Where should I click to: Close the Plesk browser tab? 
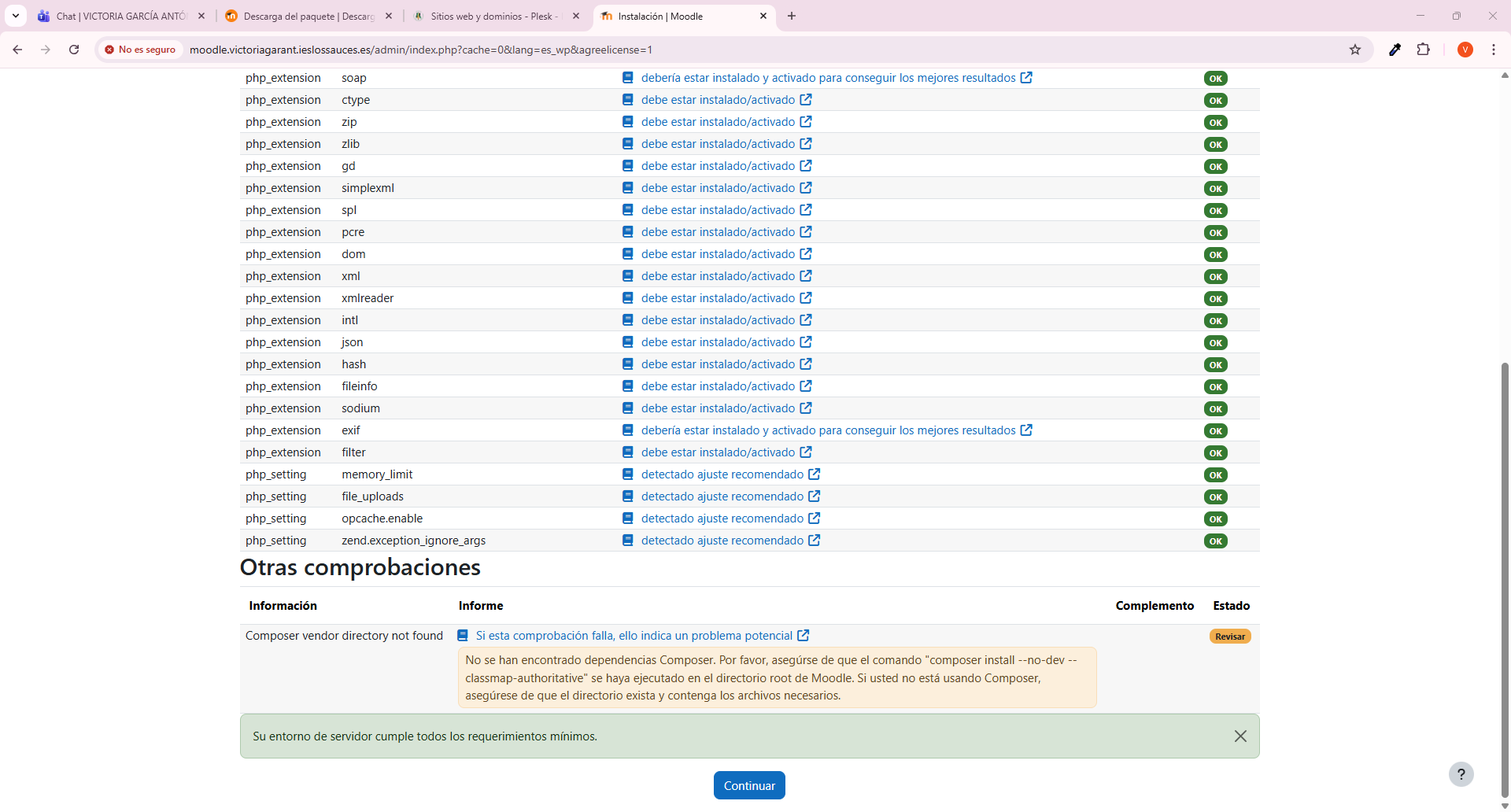click(576, 16)
